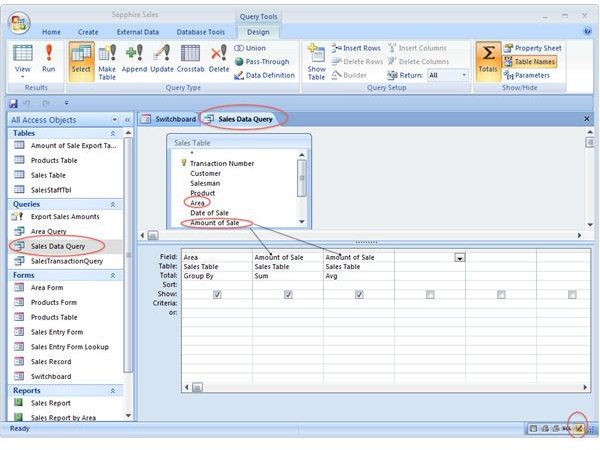
Task: Choose the Select query type
Action: click(x=81, y=61)
